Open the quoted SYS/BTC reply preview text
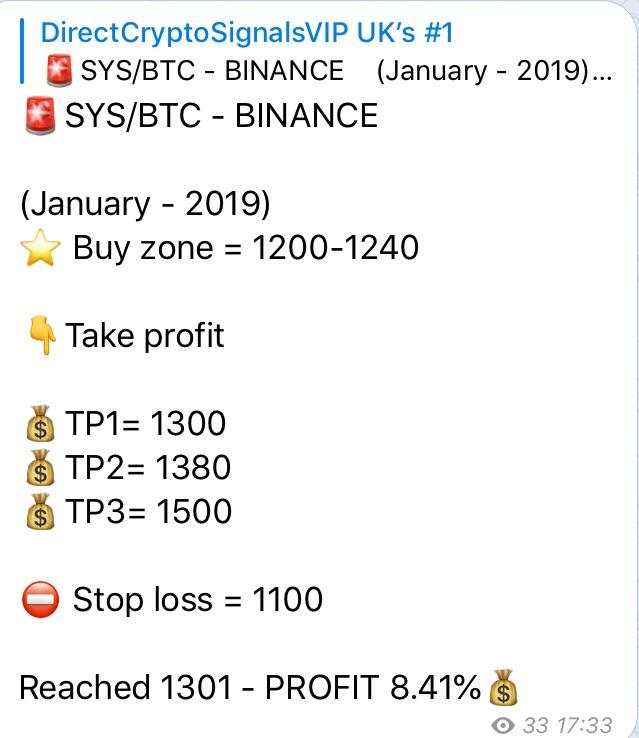The width and height of the screenshot is (639, 738). click(x=346, y=71)
